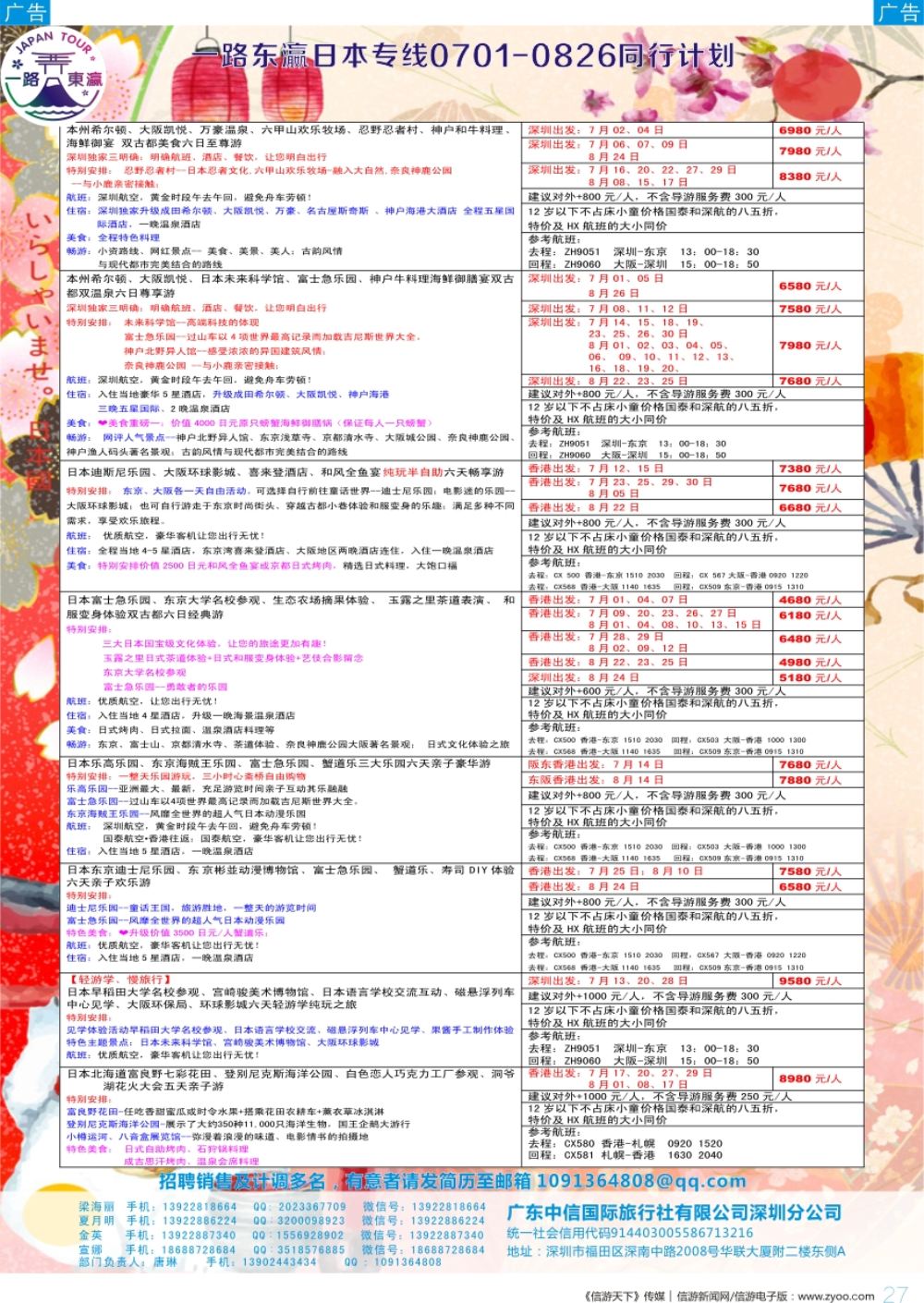Click the recruitment email 1091364808@qq.com

pyautogui.click(x=641, y=1181)
